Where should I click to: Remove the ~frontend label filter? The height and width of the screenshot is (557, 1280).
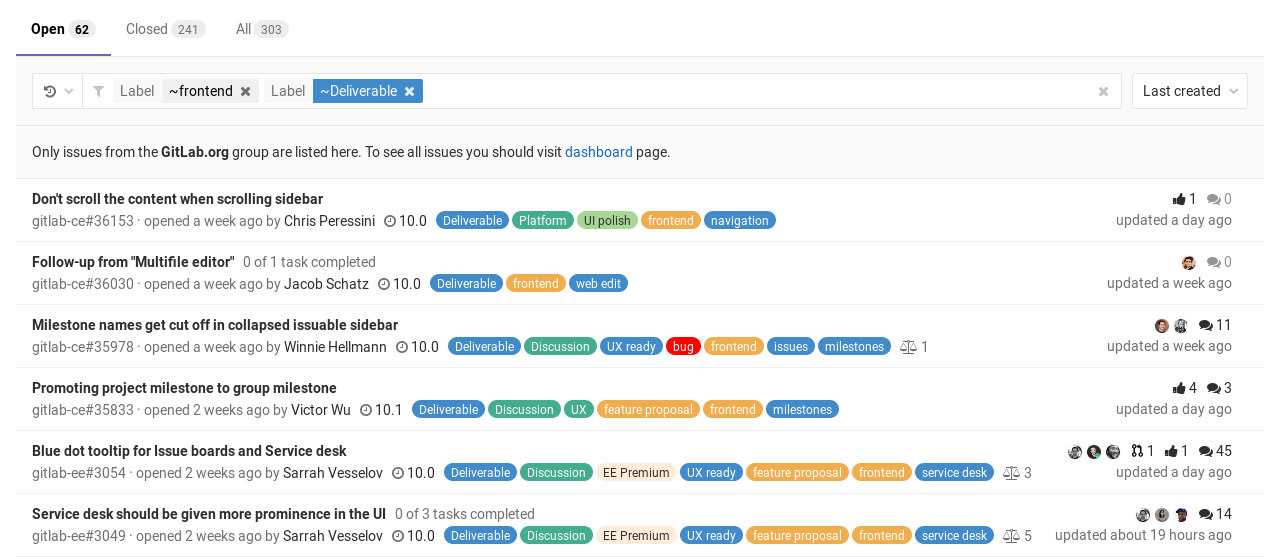(245, 91)
